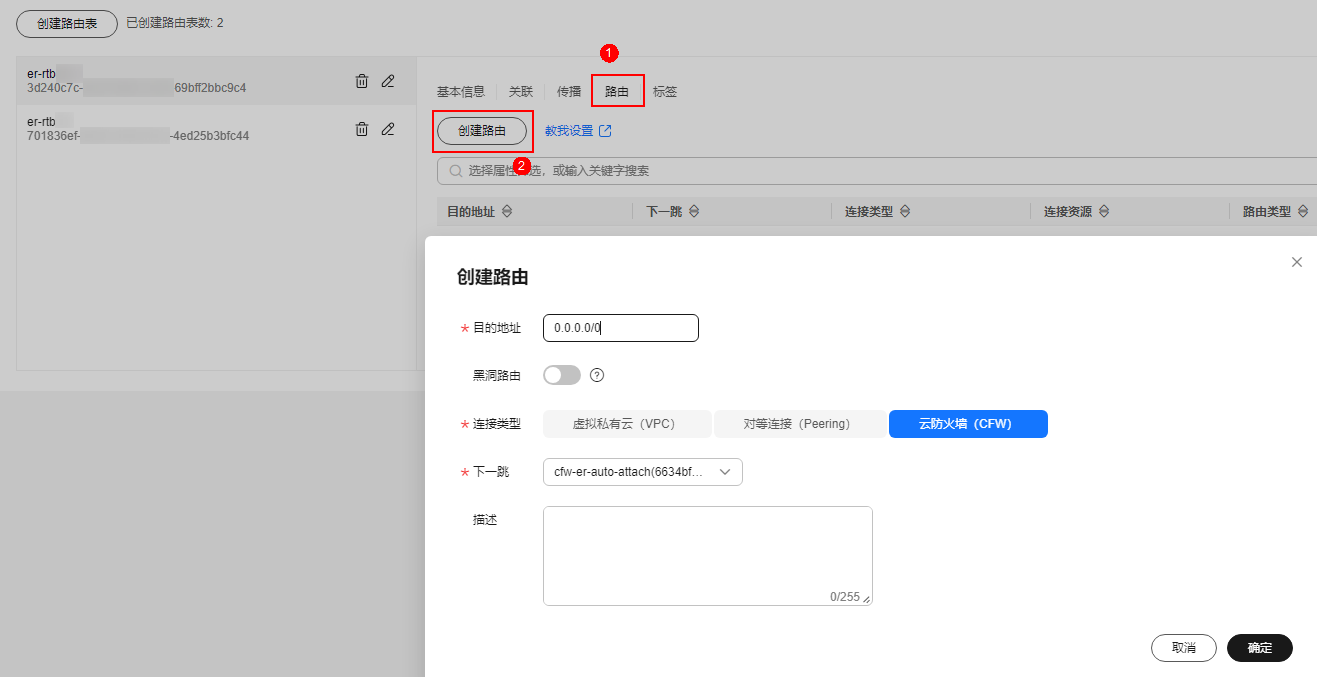
Task: Switch to the 路由 tab
Action: (x=617, y=91)
